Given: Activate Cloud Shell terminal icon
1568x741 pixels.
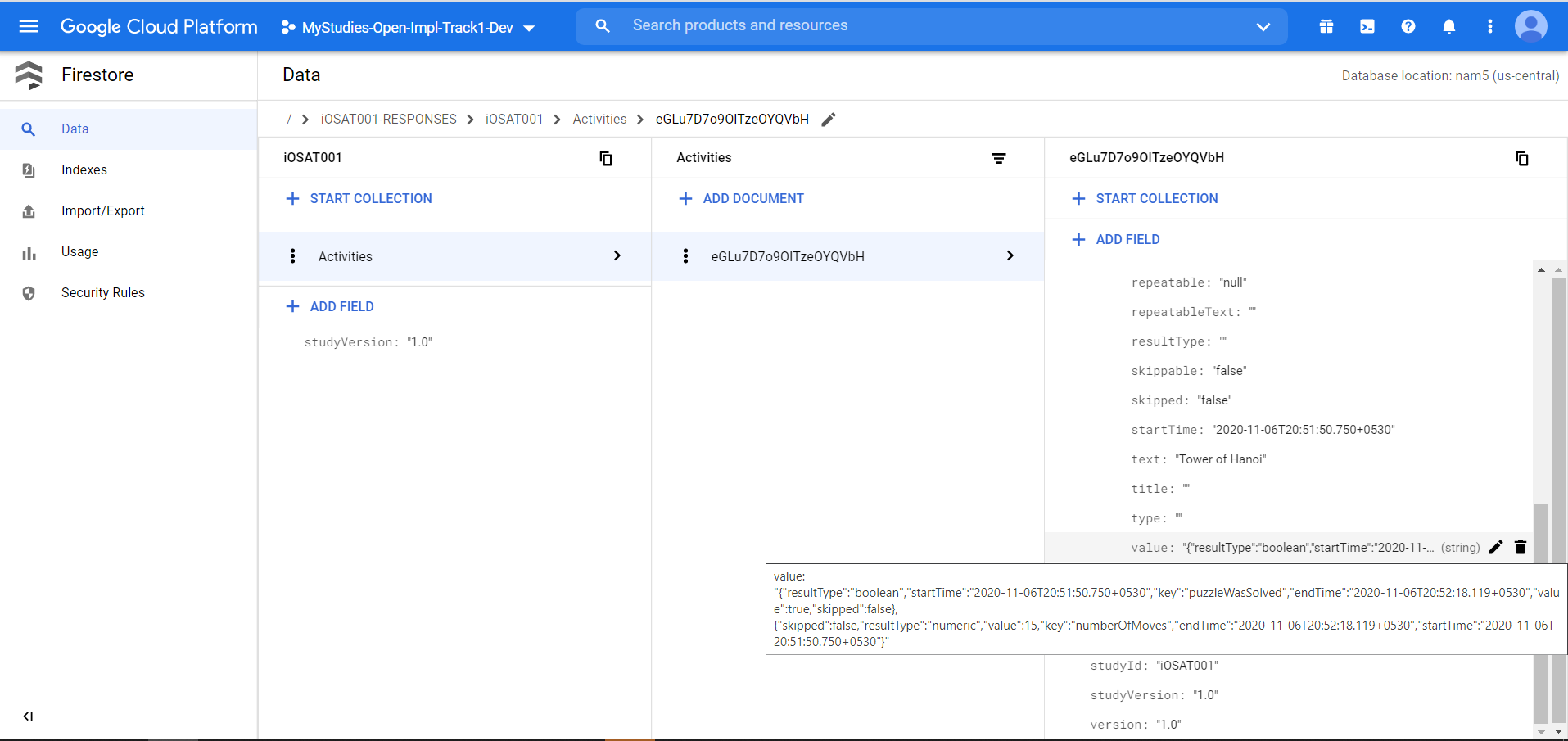Looking at the screenshot, I should (1367, 27).
